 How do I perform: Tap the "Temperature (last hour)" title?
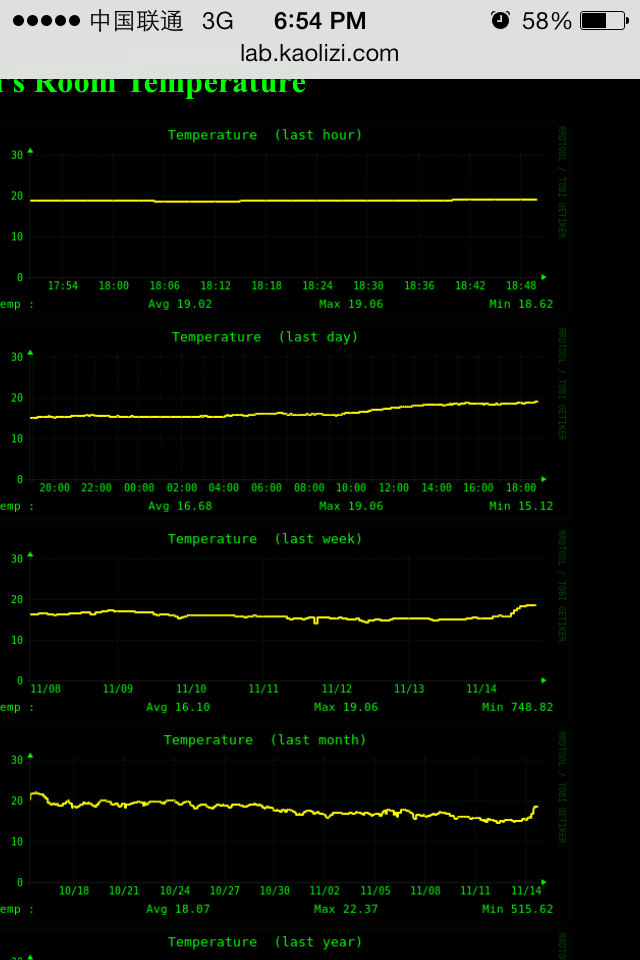(x=265, y=135)
